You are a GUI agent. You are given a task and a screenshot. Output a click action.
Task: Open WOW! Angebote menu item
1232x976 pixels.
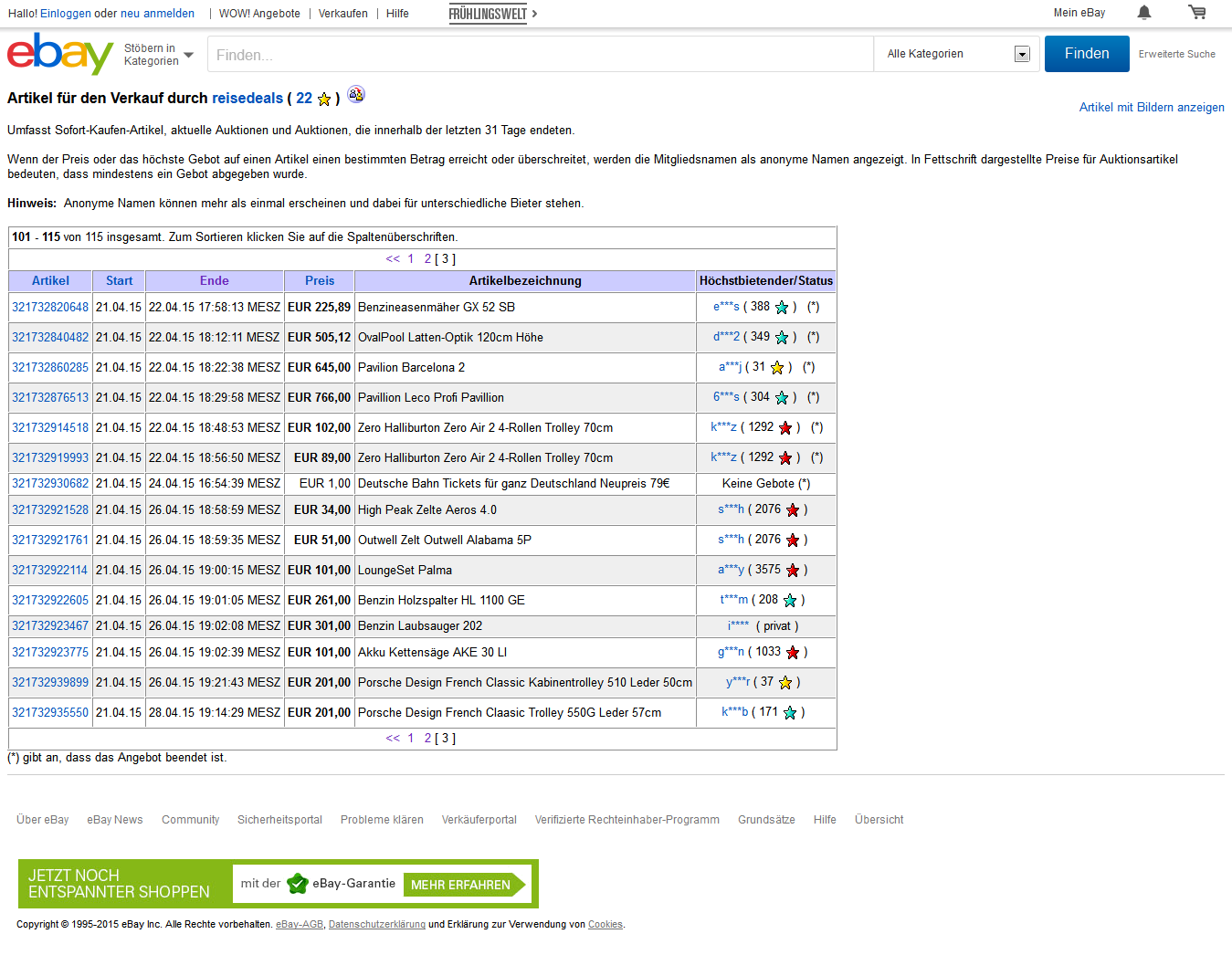[259, 14]
